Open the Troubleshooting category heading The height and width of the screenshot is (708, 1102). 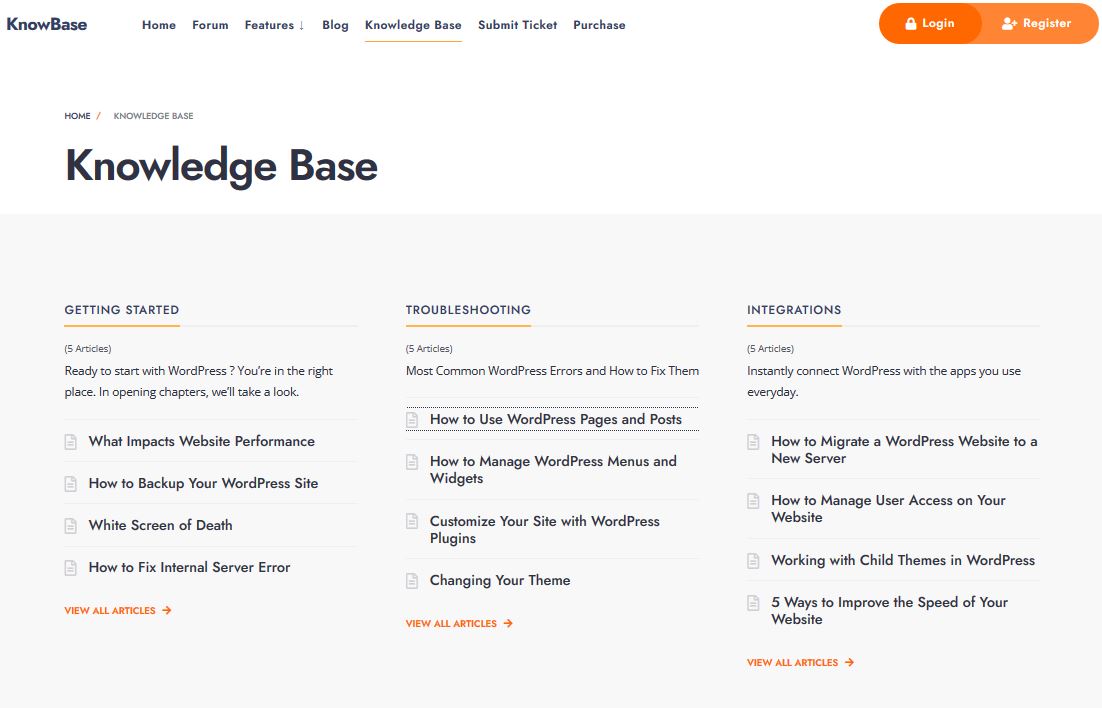coord(468,310)
